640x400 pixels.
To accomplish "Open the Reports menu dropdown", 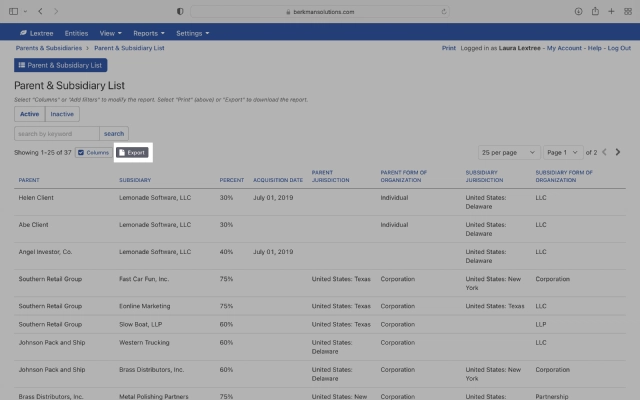I will [149, 33].
